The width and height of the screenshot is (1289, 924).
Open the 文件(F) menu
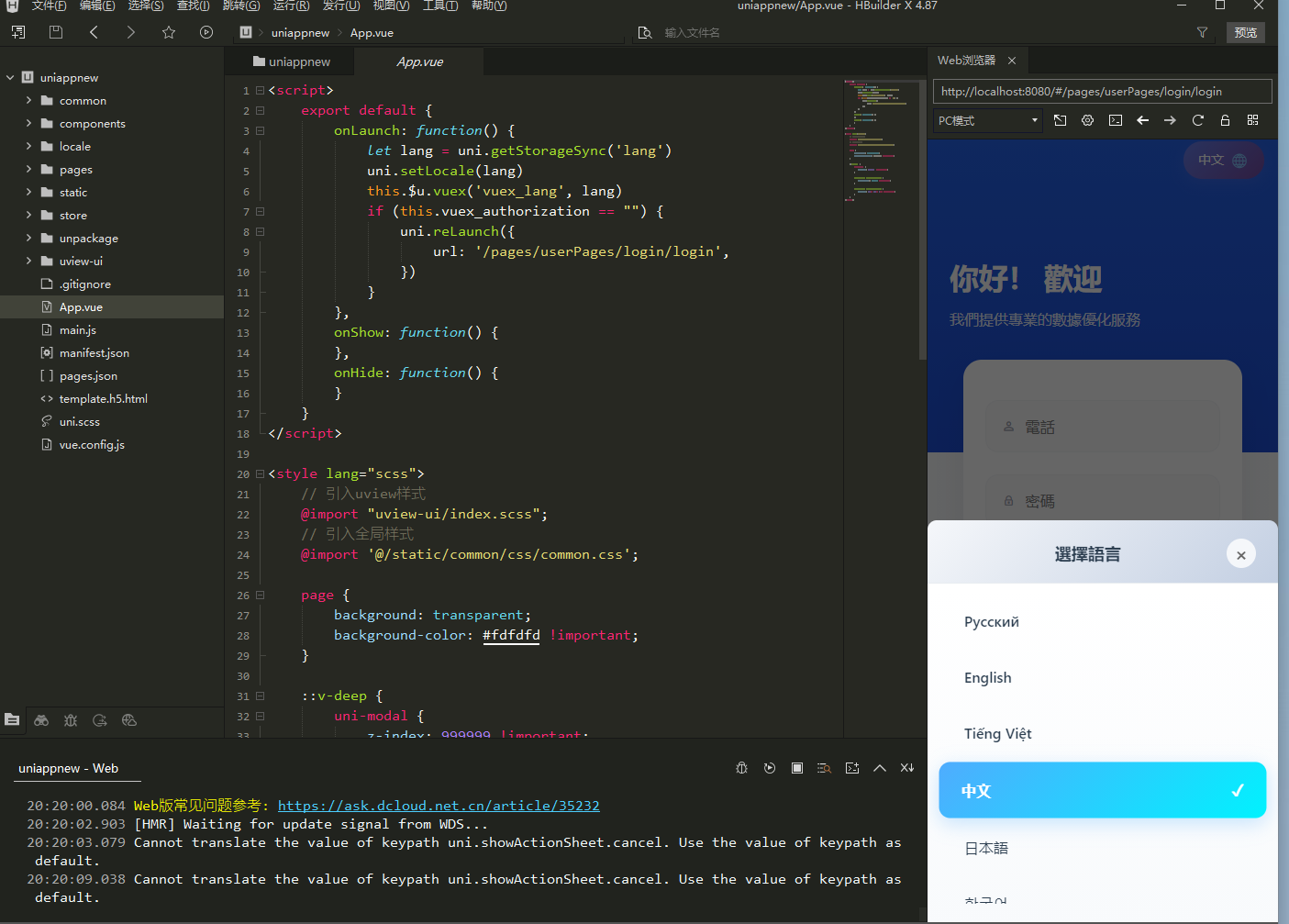pos(49,6)
